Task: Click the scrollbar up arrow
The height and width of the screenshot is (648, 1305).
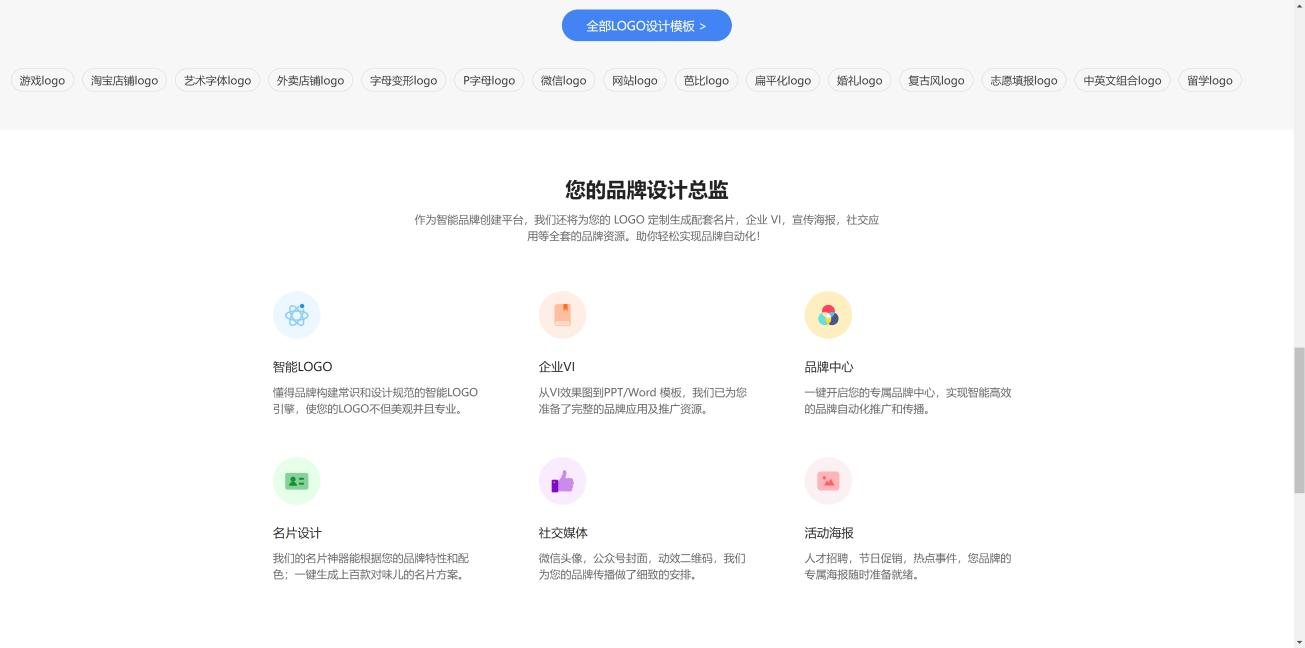Action: click(1299, 6)
